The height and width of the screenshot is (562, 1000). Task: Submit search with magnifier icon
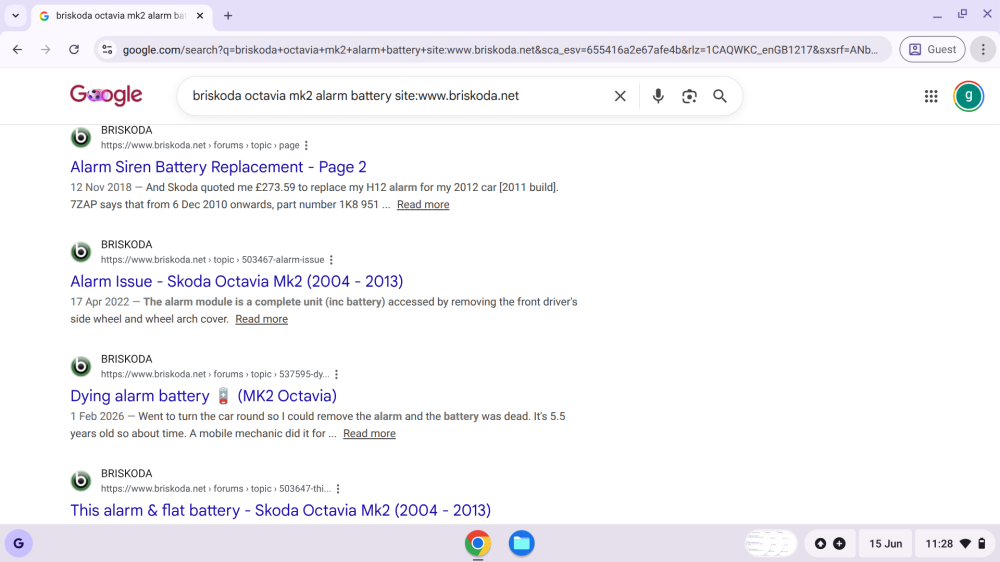coord(719,96)
